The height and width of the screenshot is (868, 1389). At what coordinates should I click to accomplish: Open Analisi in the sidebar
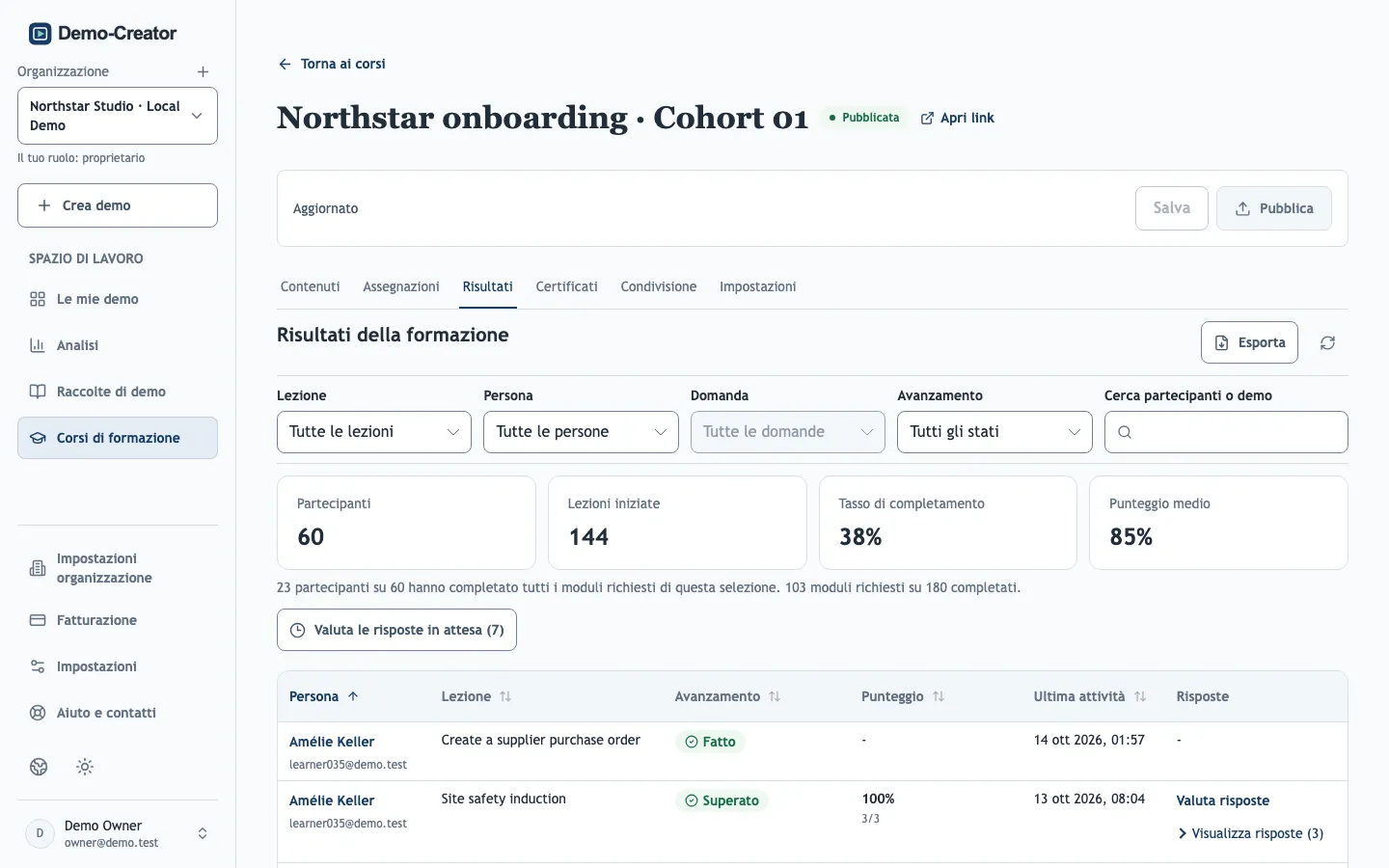[x=118, y=345]
